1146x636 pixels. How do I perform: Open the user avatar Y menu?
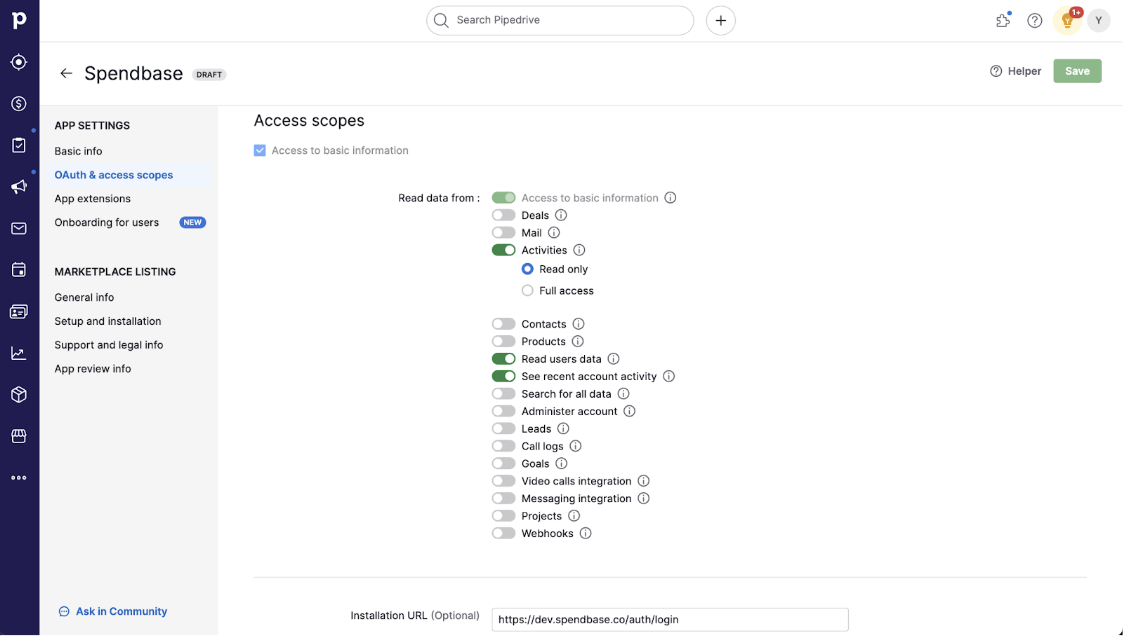1098,20
